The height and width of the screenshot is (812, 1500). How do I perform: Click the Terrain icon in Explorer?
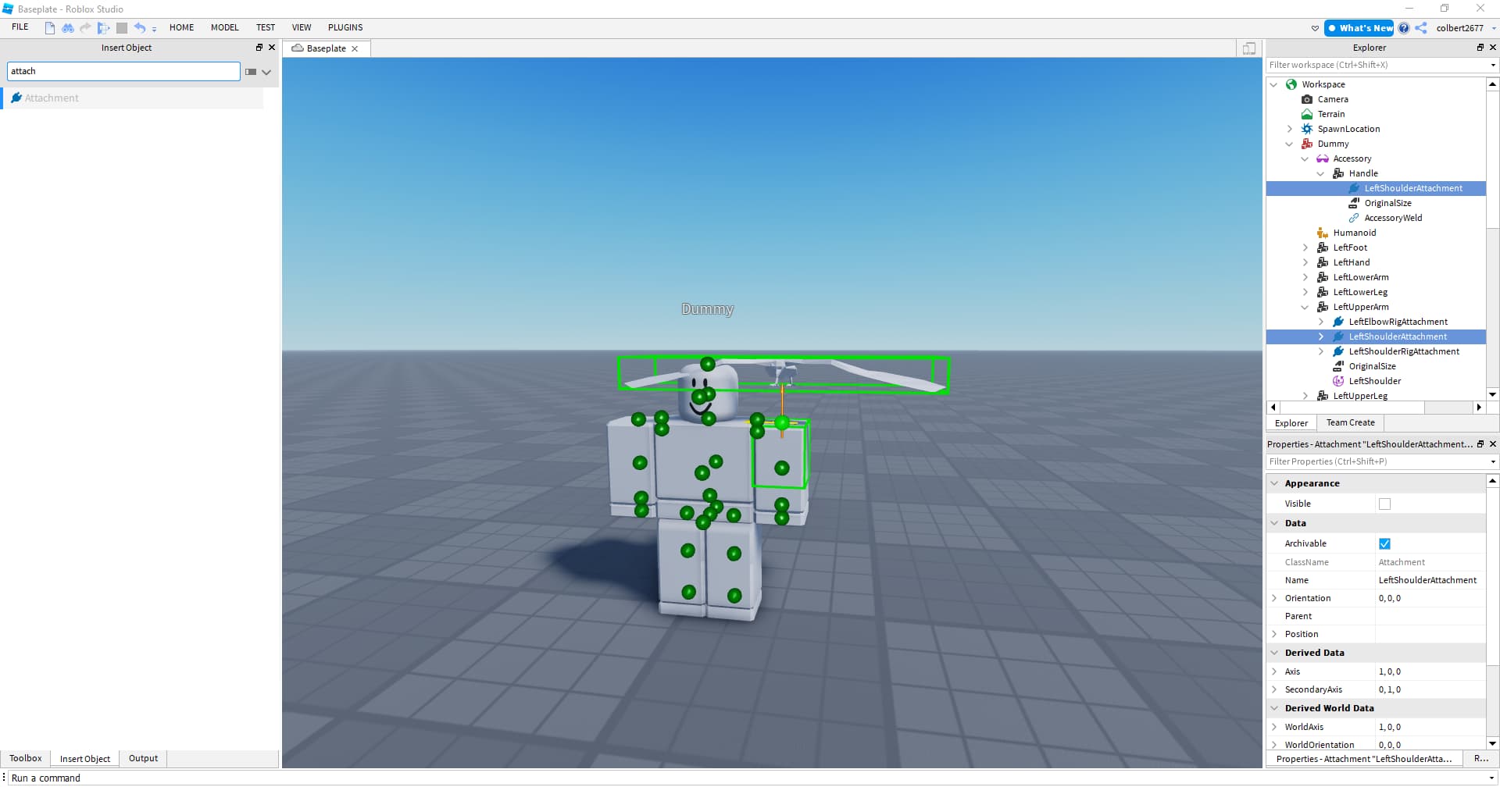(x=1307, y=114)
